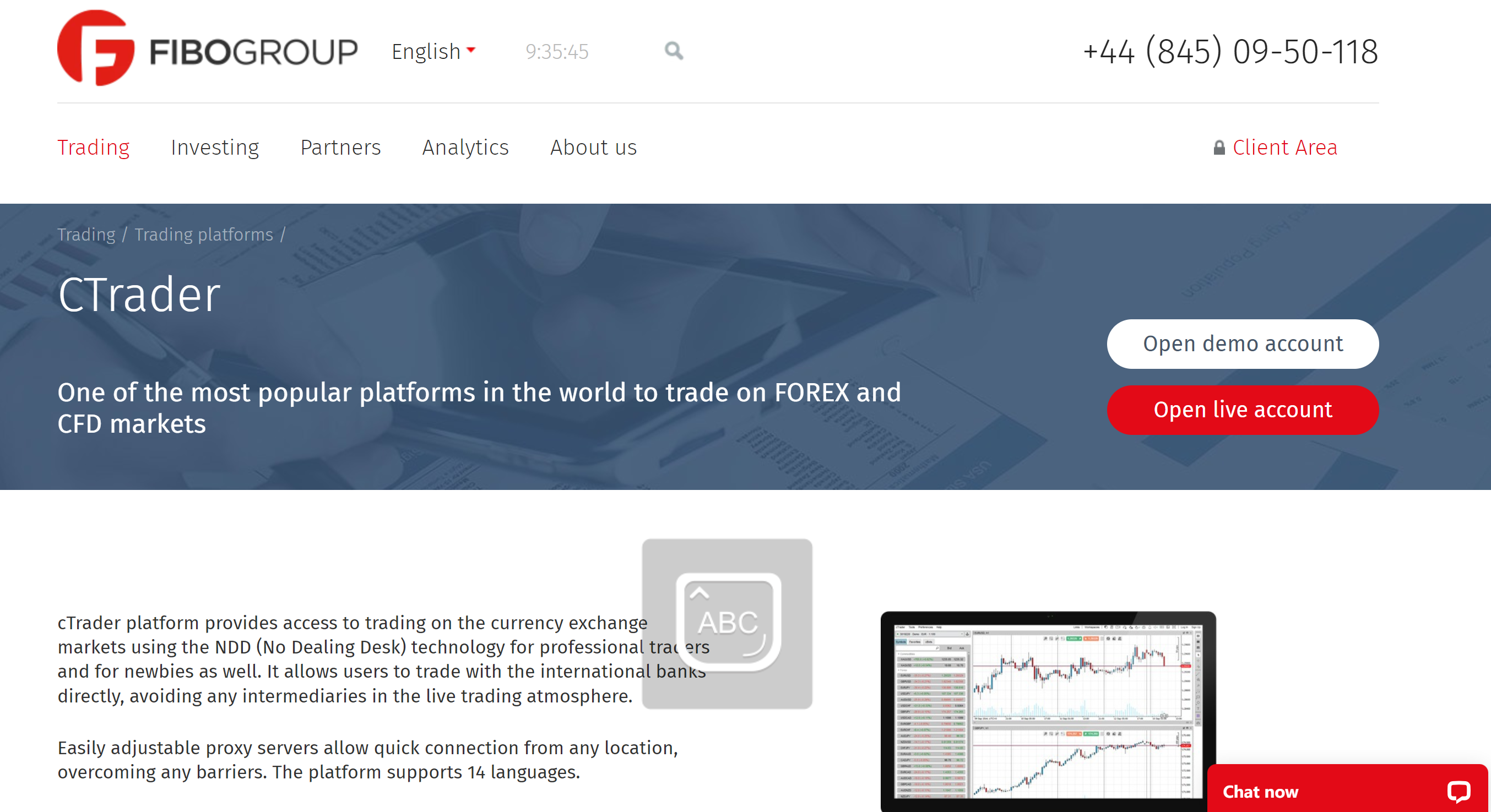Open demo account
Screen dimensions: 1491x812
[1242, 344]
